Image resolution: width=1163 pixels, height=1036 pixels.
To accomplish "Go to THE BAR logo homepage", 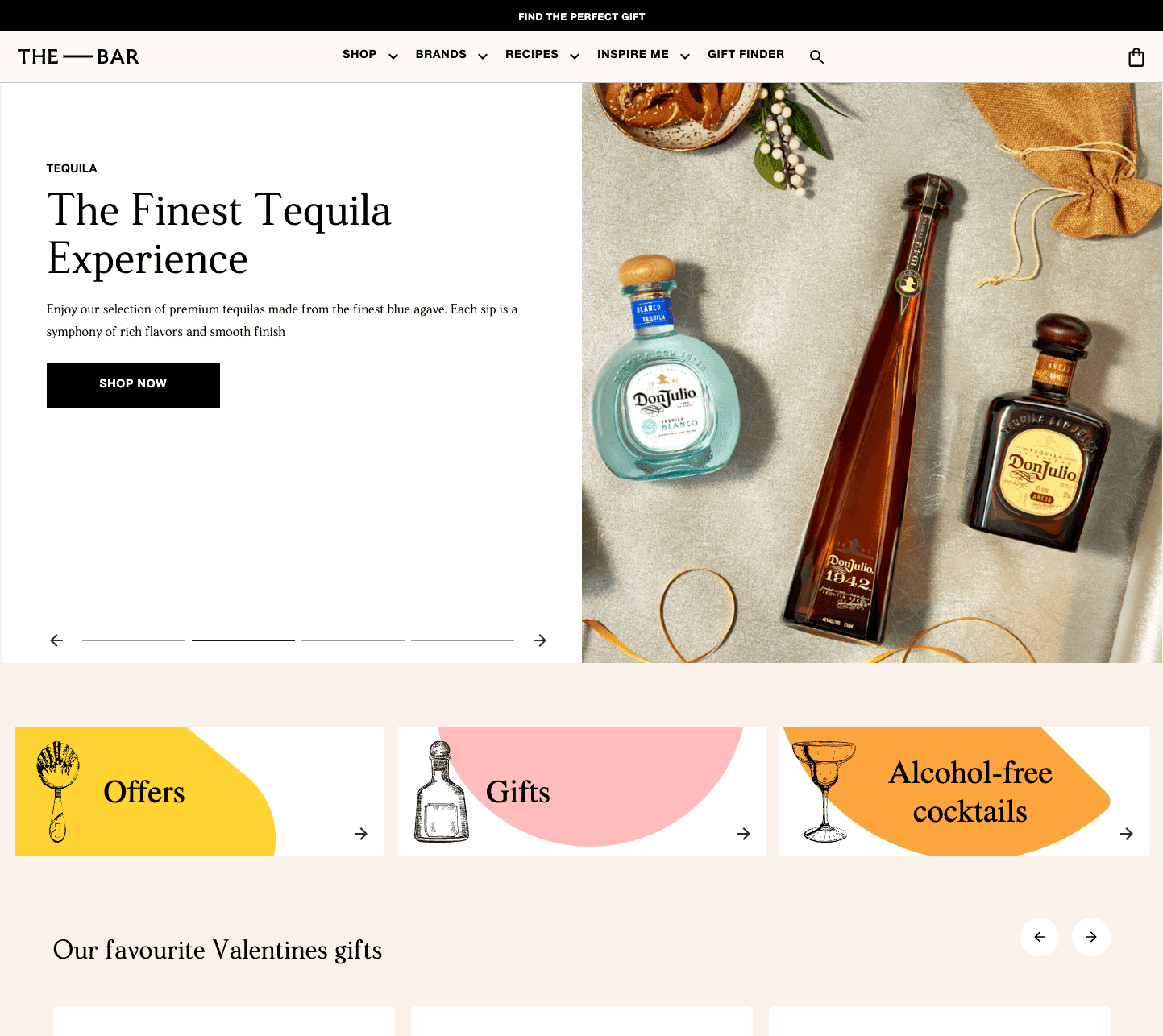I will point(78,56).
